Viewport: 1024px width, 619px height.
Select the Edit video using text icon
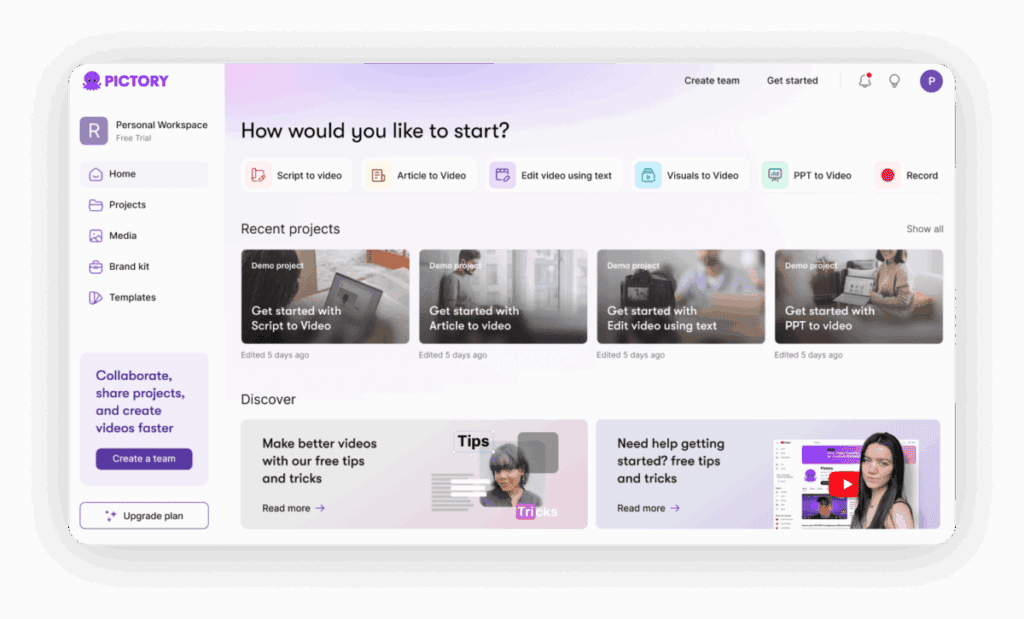502,175
